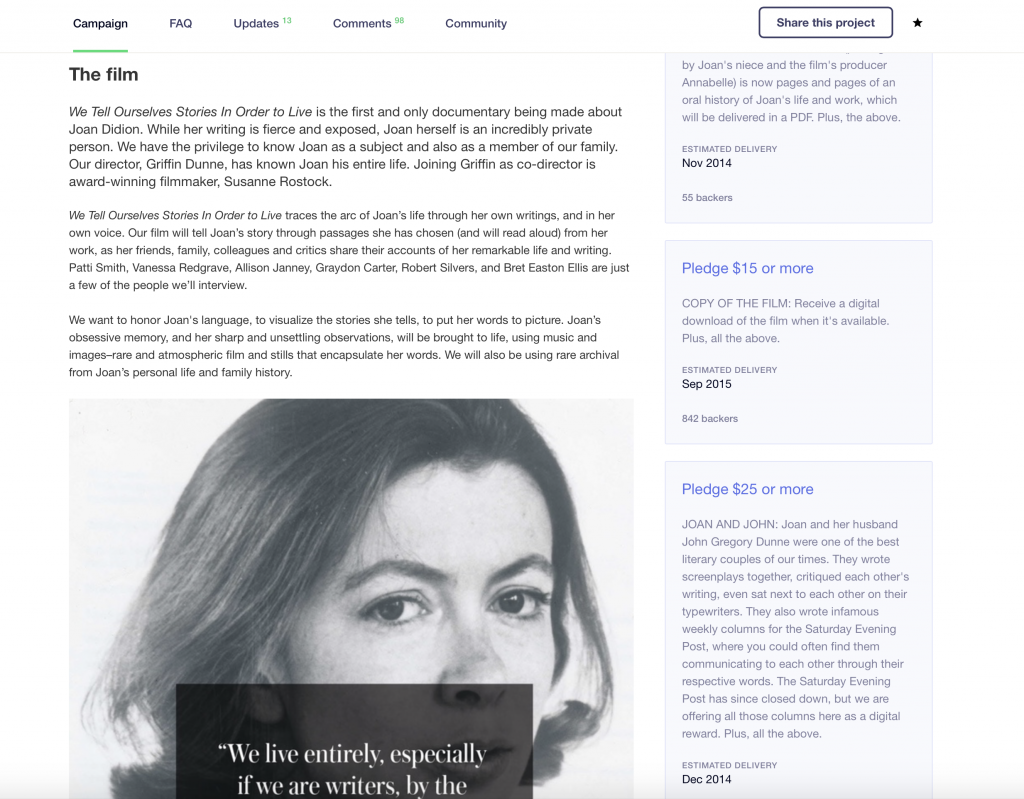Click the 842 backers count

click(x=709, y=419)
